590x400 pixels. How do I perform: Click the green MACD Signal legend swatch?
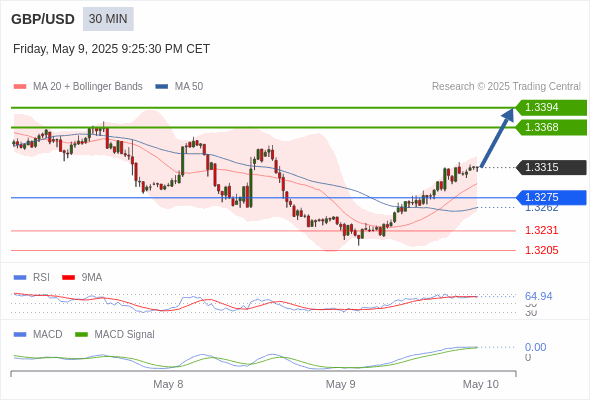coord(81,335)
